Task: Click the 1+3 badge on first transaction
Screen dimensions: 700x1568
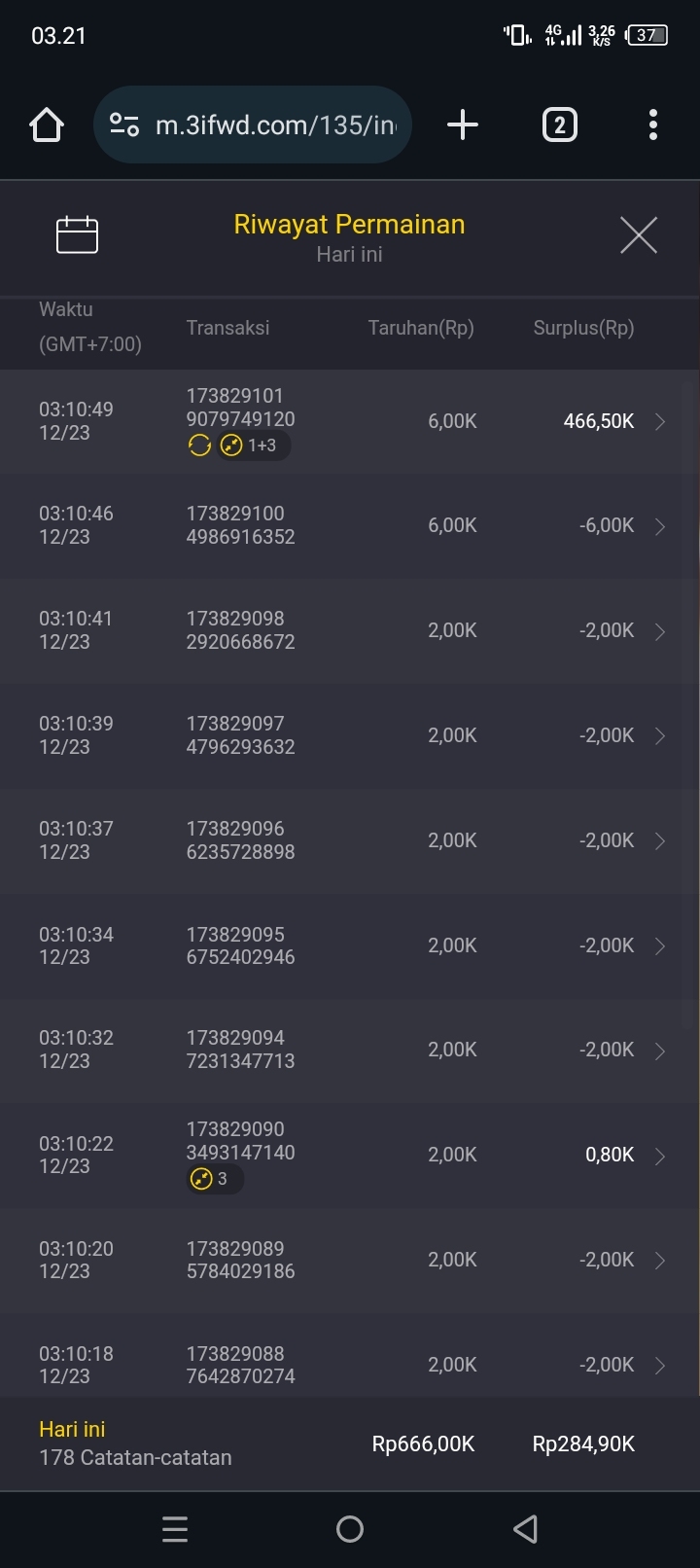Action: click(253, 445)
